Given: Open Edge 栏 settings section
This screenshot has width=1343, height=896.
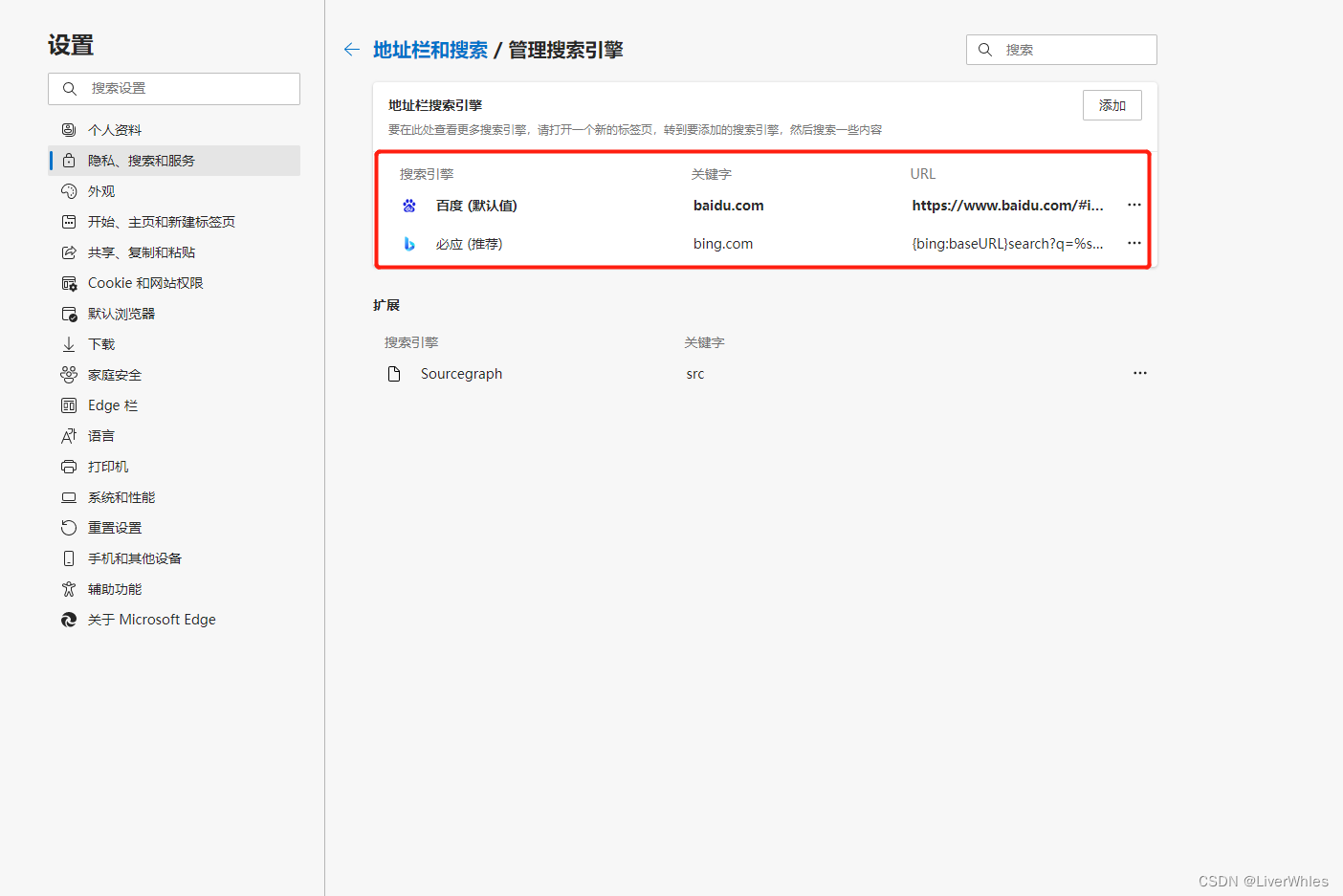Looking at the screenshot, I should click(174, 405).
